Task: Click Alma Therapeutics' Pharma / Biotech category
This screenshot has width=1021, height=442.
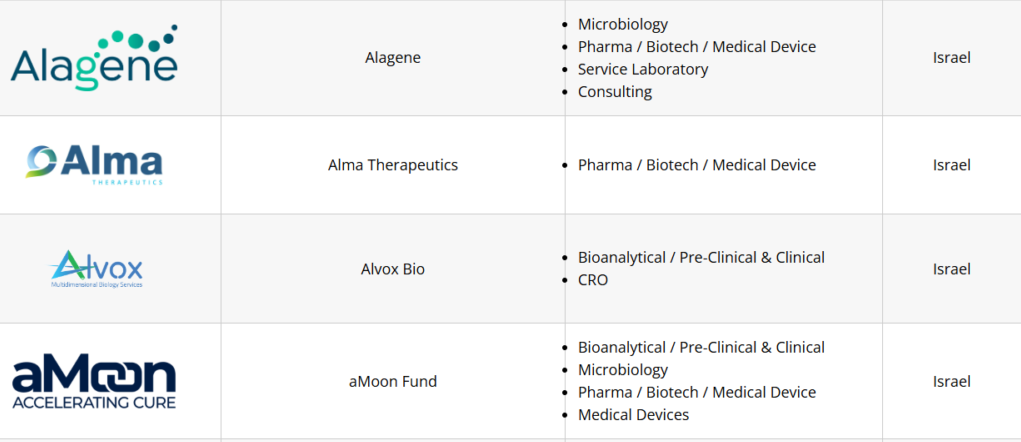Action: (x=696, y=165)
